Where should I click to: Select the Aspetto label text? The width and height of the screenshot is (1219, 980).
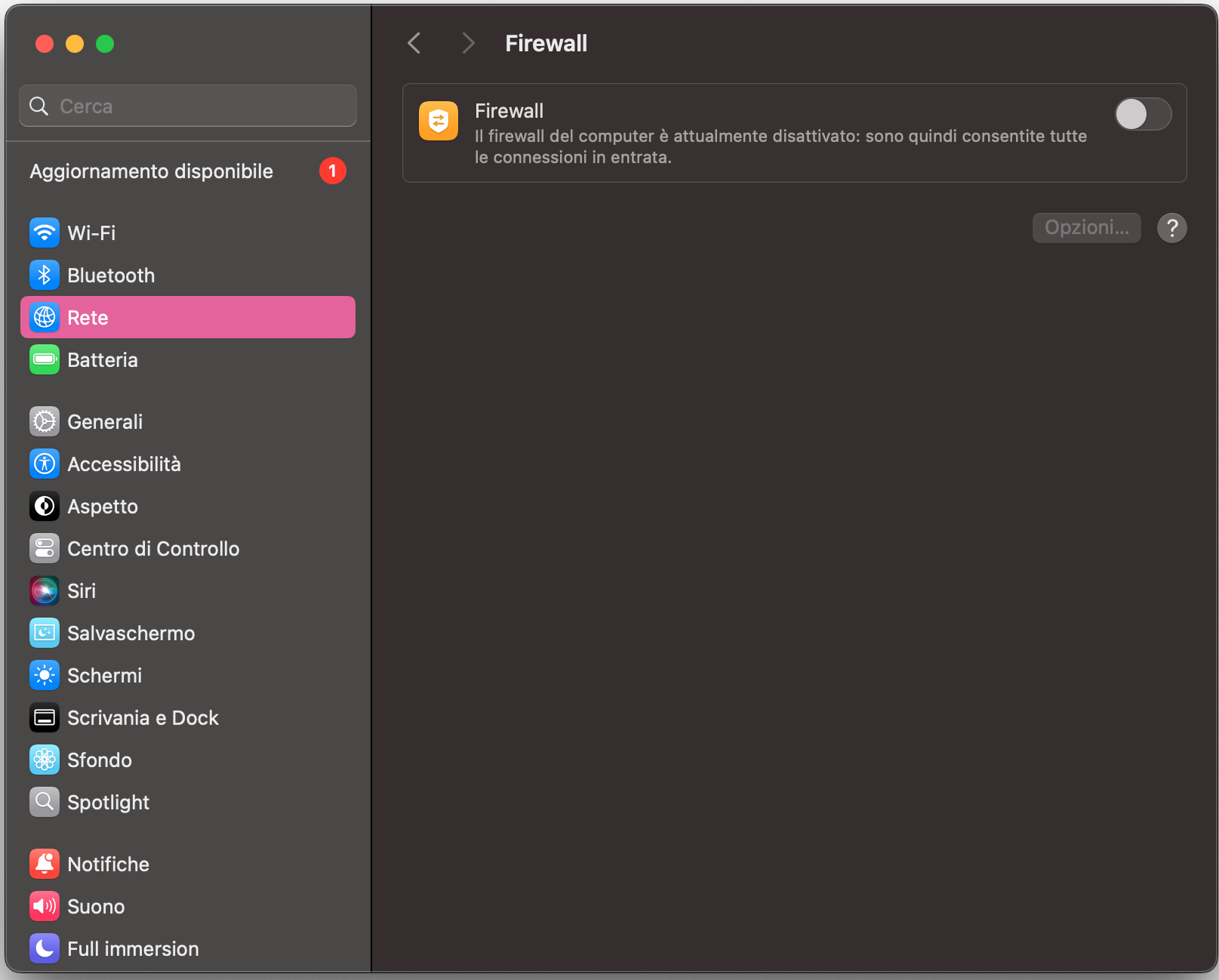click(x=103, y=507)
